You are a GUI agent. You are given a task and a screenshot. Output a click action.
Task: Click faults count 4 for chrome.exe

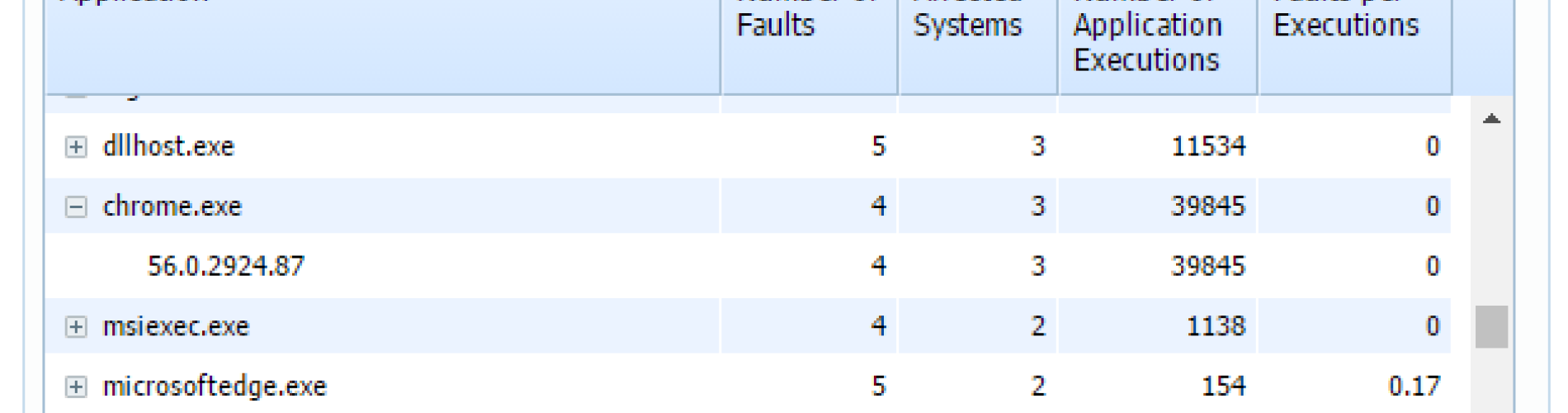[x=879, y=206]
